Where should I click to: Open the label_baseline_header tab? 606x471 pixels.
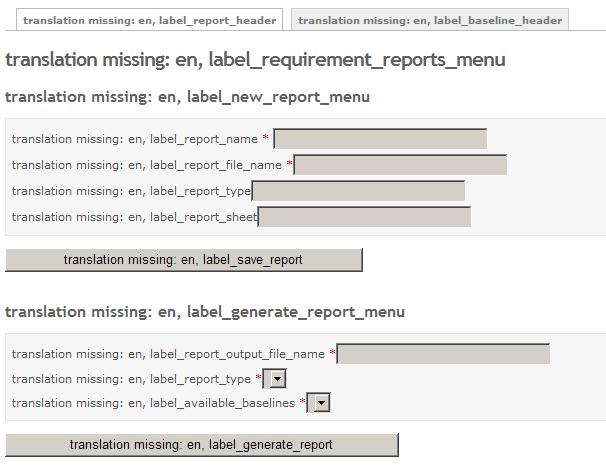coord(430,20)
